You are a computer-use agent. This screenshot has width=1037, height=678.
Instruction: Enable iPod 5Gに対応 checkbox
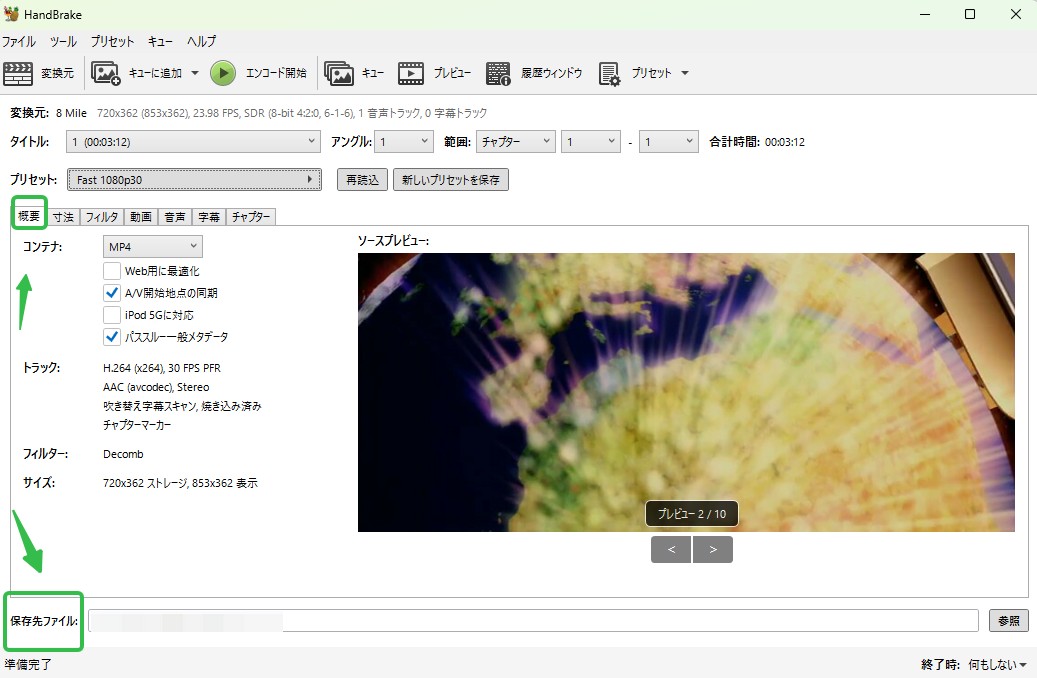pos(112,315)
